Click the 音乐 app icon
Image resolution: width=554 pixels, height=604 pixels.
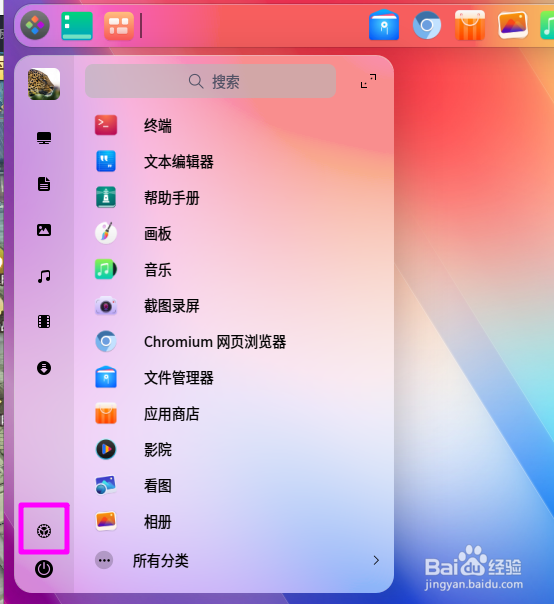click(106, 269)
